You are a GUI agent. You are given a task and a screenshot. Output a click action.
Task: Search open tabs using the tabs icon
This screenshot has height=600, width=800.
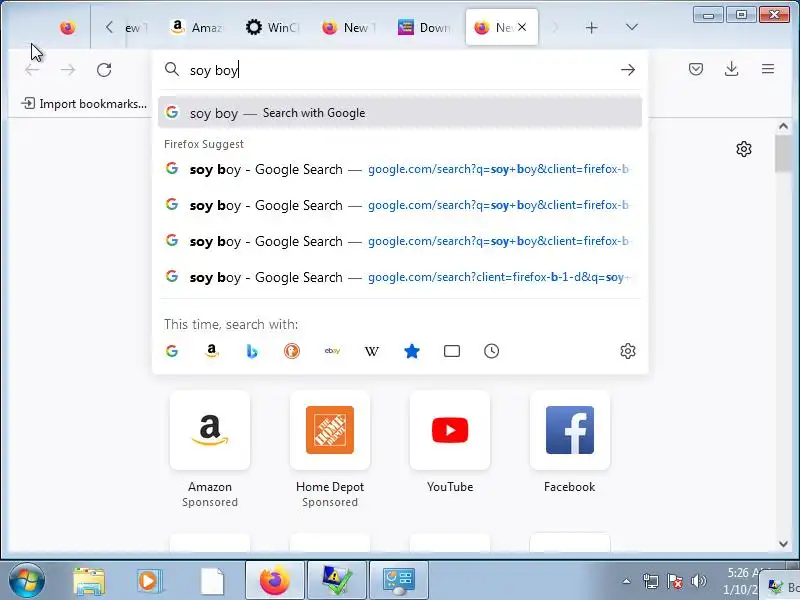452,351
